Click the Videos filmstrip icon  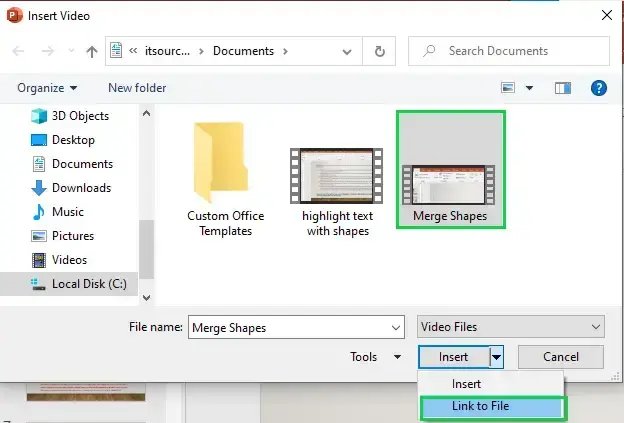point(39,260)
